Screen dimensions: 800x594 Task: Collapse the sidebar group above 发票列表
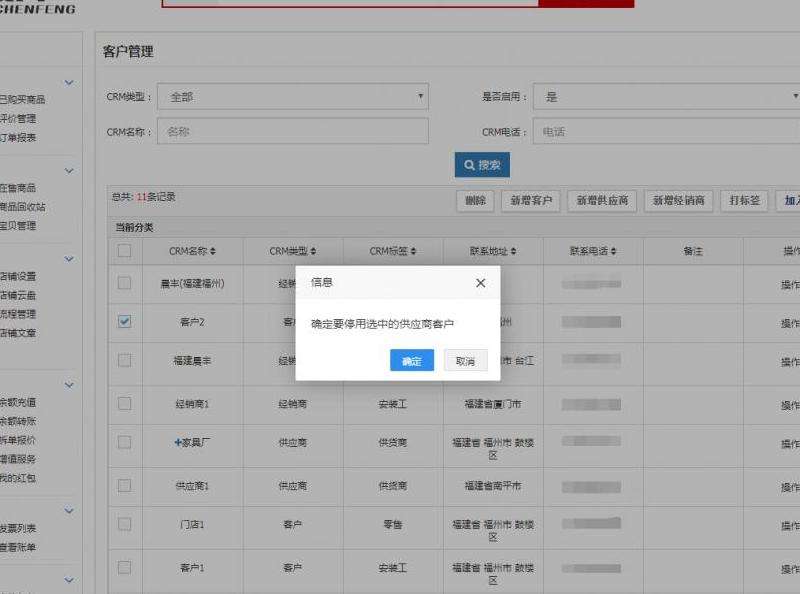coord(69,511)
